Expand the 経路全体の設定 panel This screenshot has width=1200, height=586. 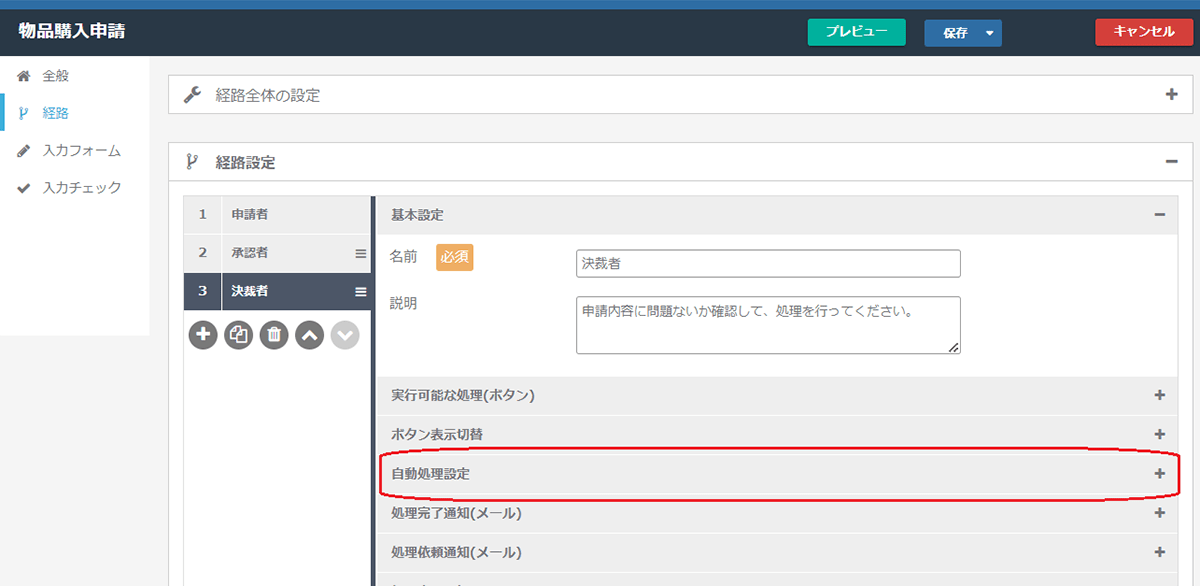point(1171,95)
